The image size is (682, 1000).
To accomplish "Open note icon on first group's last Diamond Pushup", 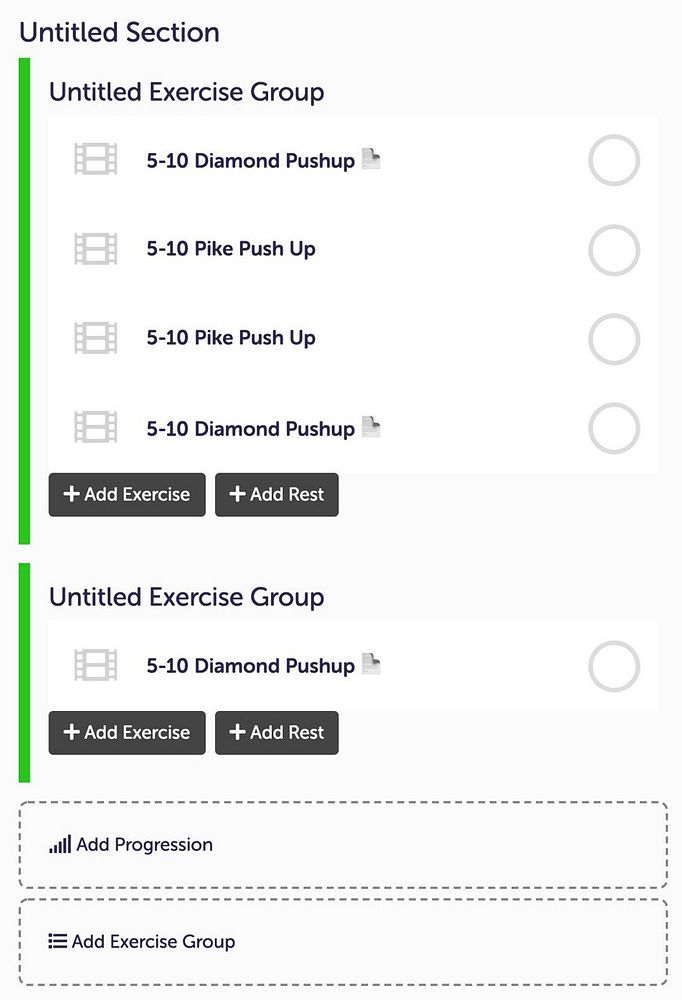I will pyautogui.click(x=371, y=428).
